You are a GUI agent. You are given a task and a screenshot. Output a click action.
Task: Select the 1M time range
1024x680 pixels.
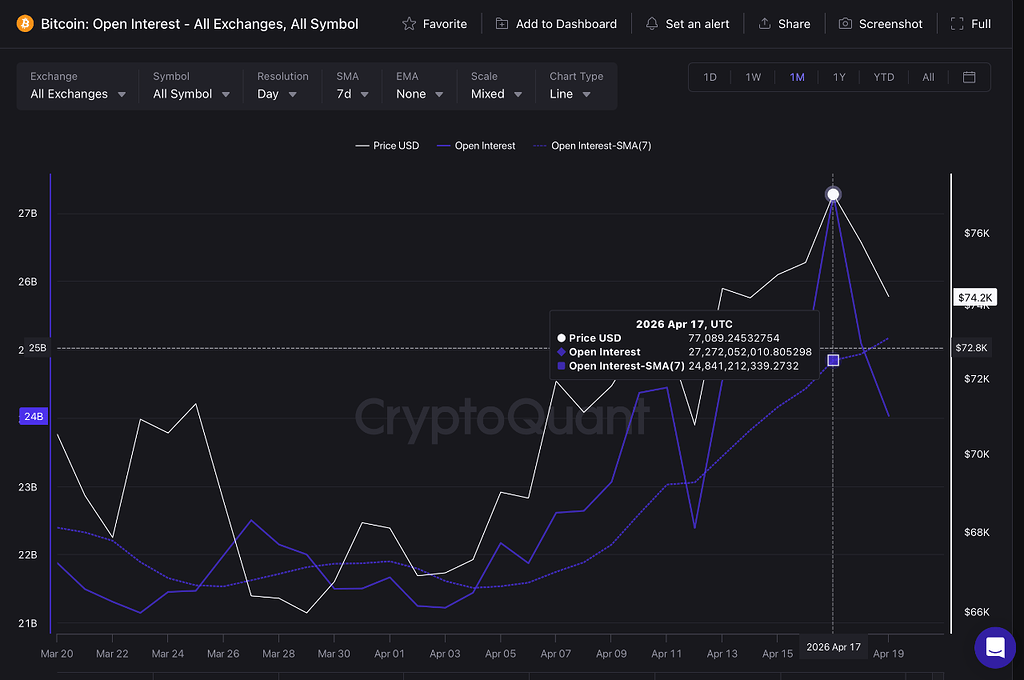point(797,77)
